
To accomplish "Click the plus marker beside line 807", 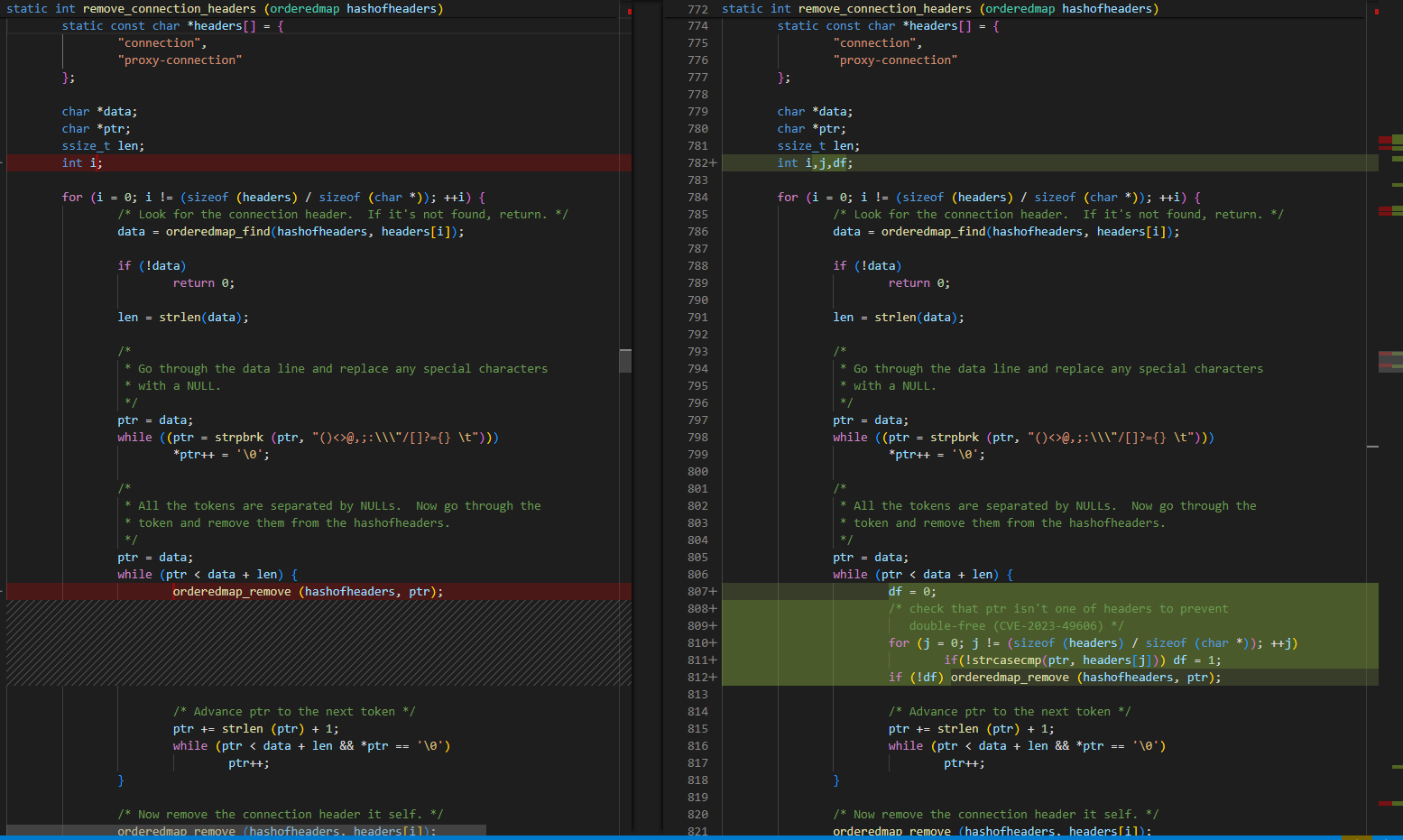I will [x=714, y=592].
